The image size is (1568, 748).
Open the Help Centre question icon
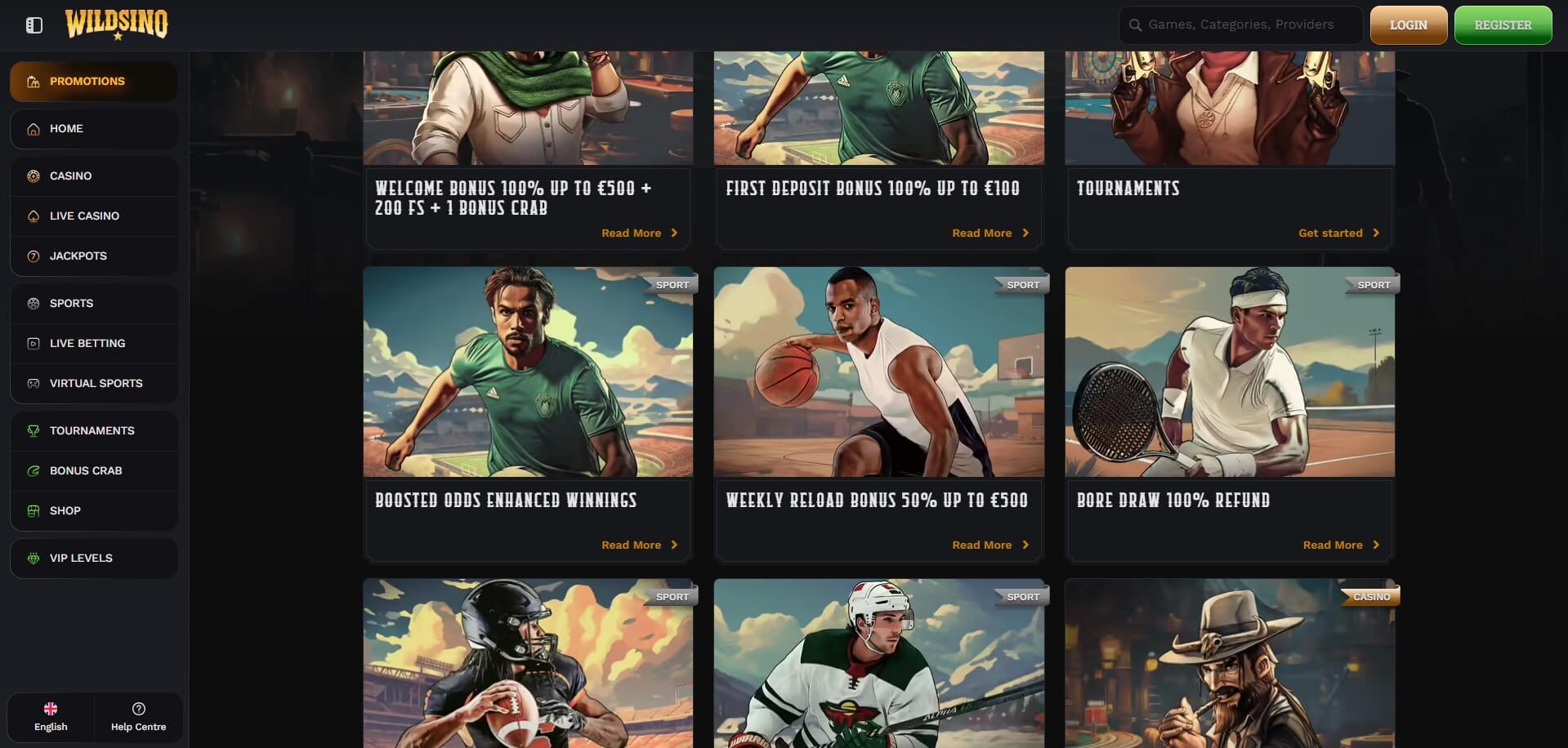coord(139,709)
